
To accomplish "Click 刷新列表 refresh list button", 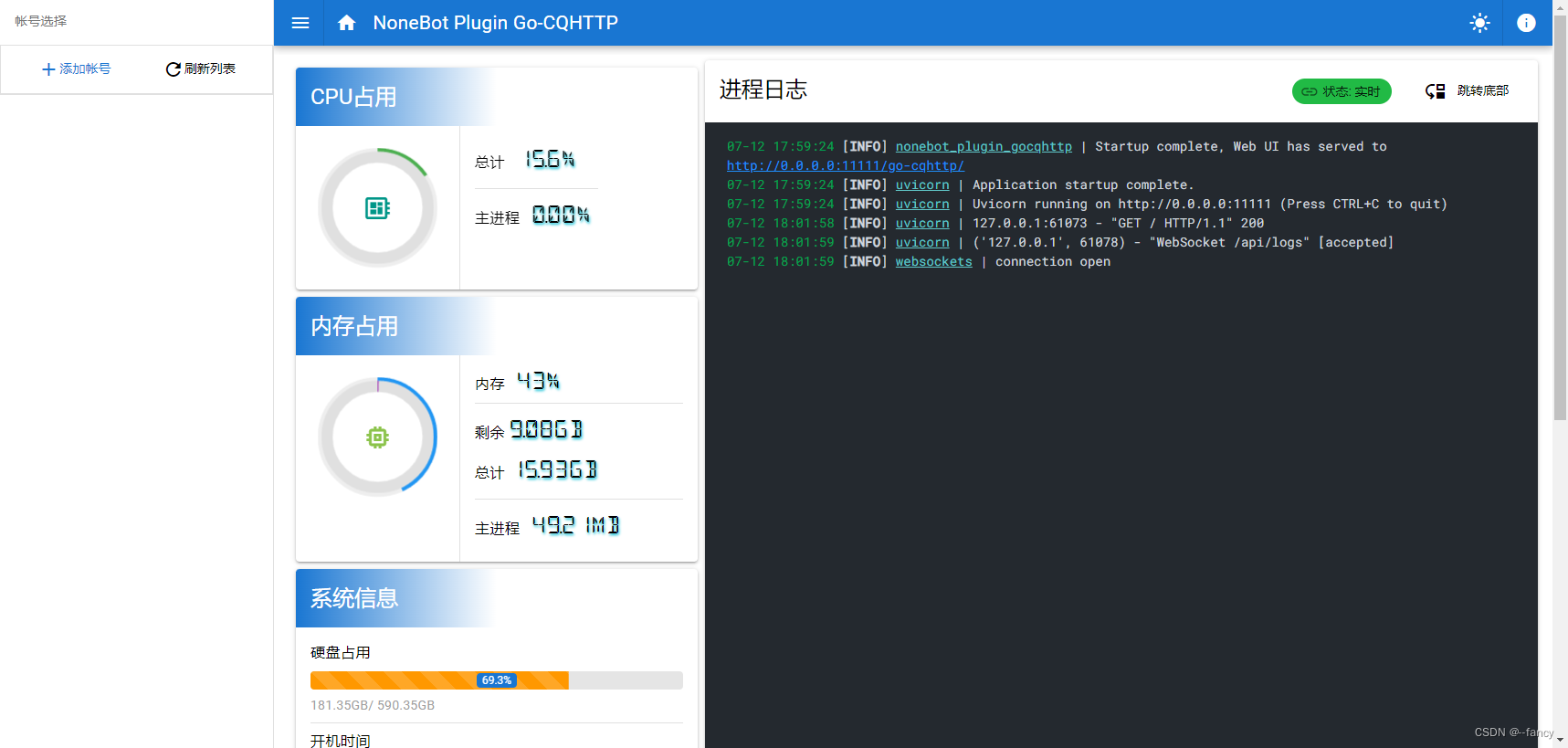I will click(x=201, y=69).
